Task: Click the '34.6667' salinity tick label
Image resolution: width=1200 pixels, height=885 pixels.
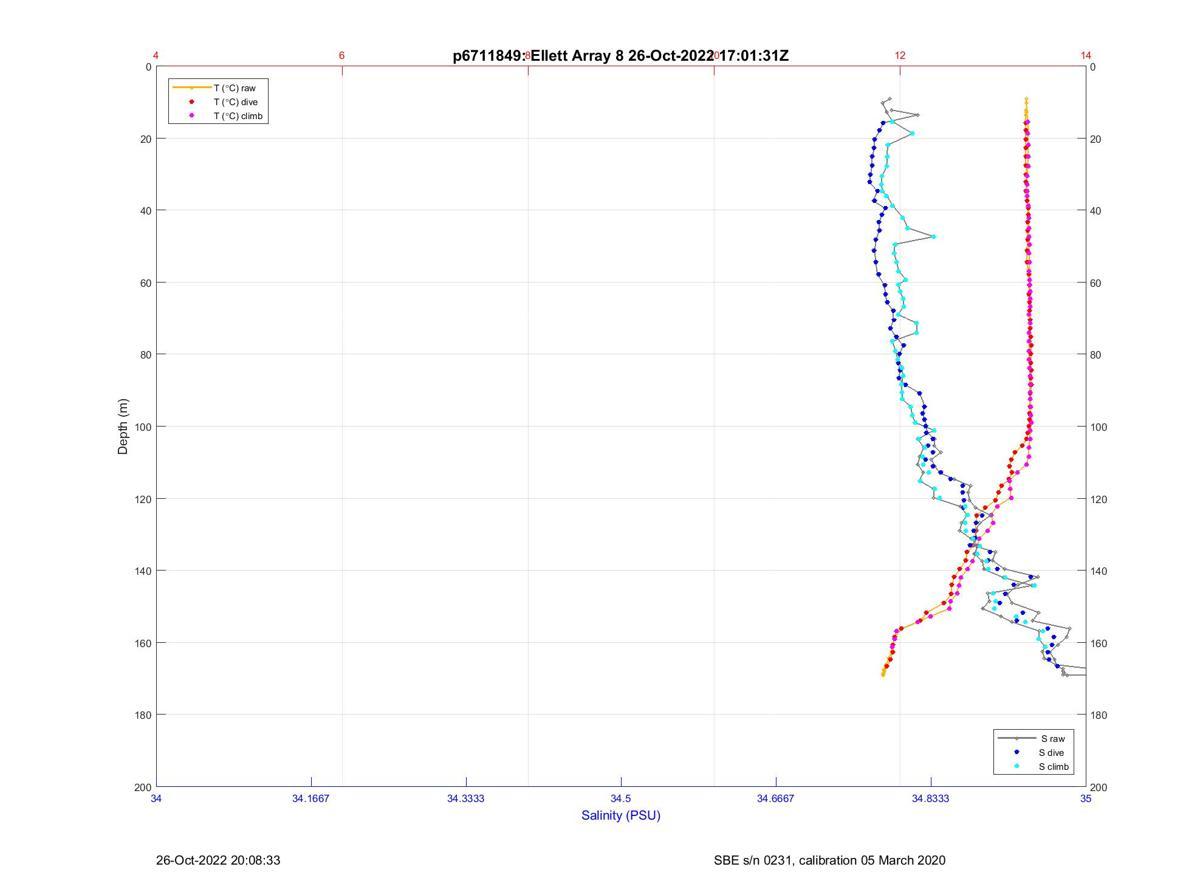Action: pos(776,799)
